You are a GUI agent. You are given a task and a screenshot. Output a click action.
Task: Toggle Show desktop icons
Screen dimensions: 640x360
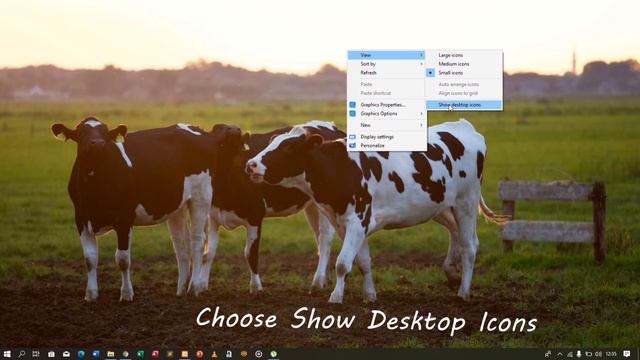(464, 105)
